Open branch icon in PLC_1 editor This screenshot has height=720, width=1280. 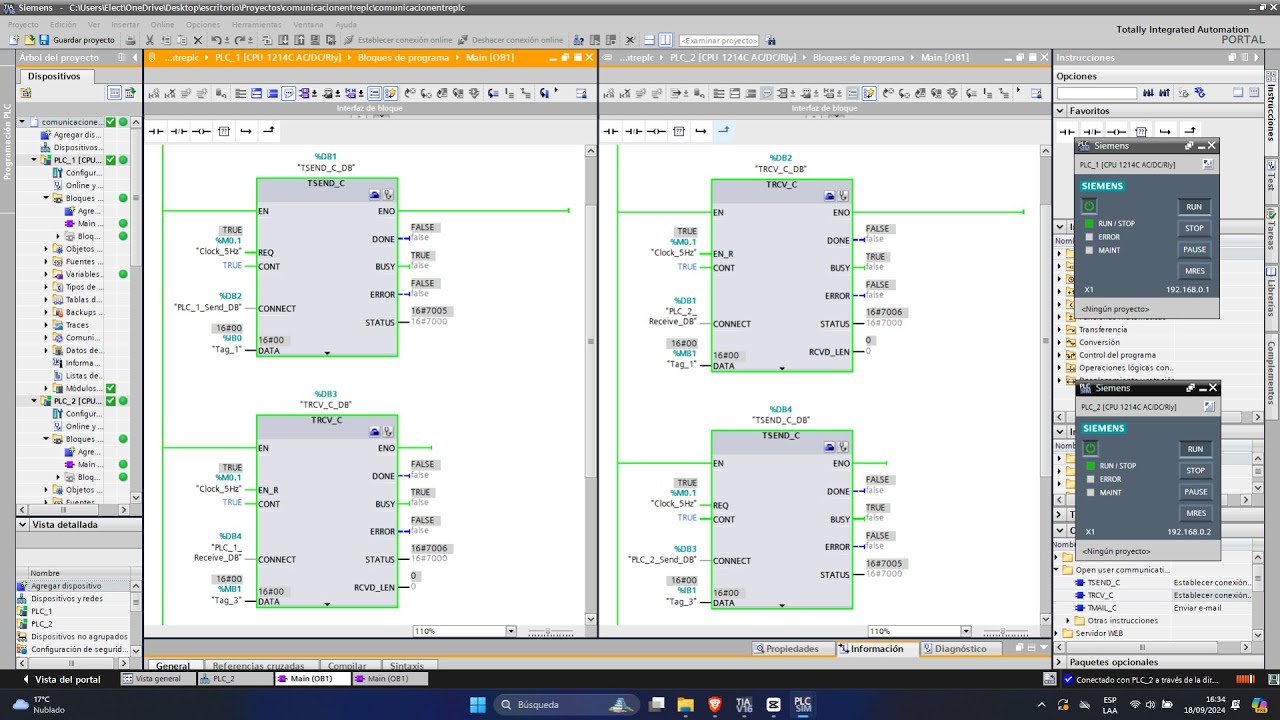click(x=246, y=131)
